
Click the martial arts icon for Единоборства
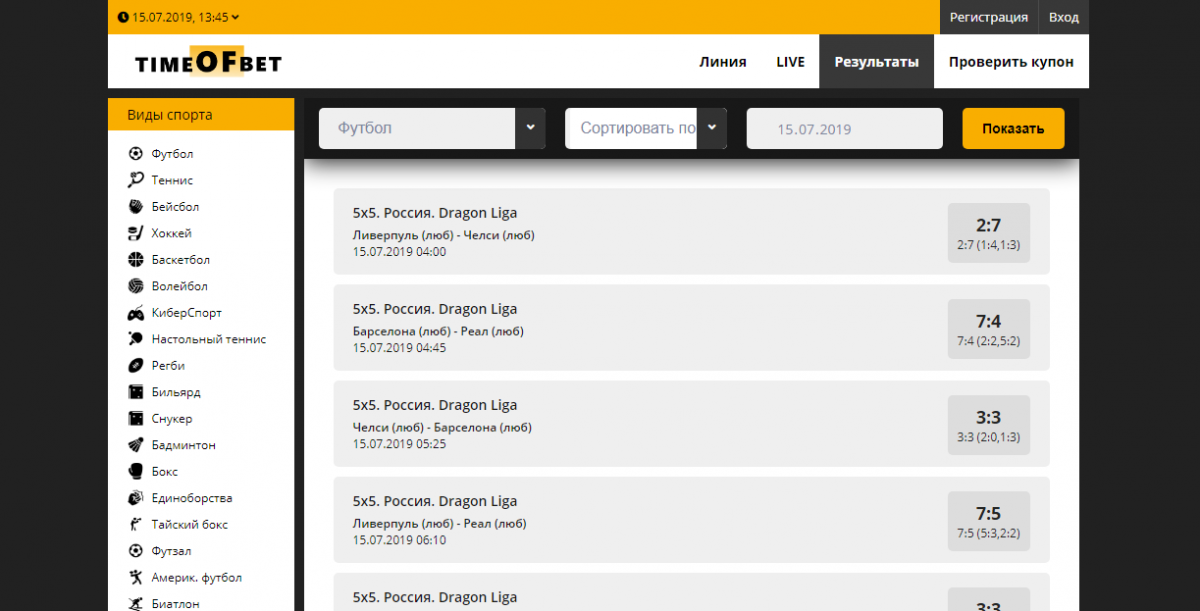point(136,498)
